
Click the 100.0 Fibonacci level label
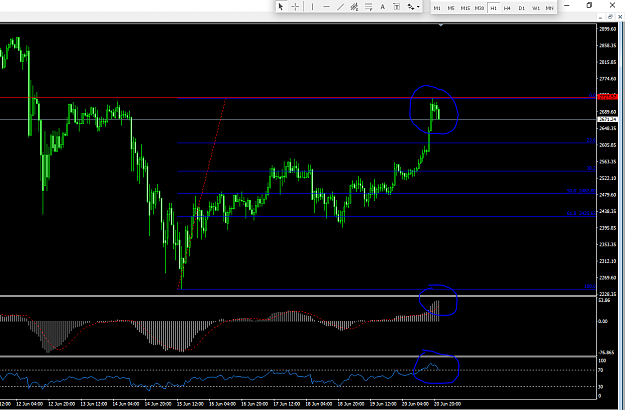[590, 286]
